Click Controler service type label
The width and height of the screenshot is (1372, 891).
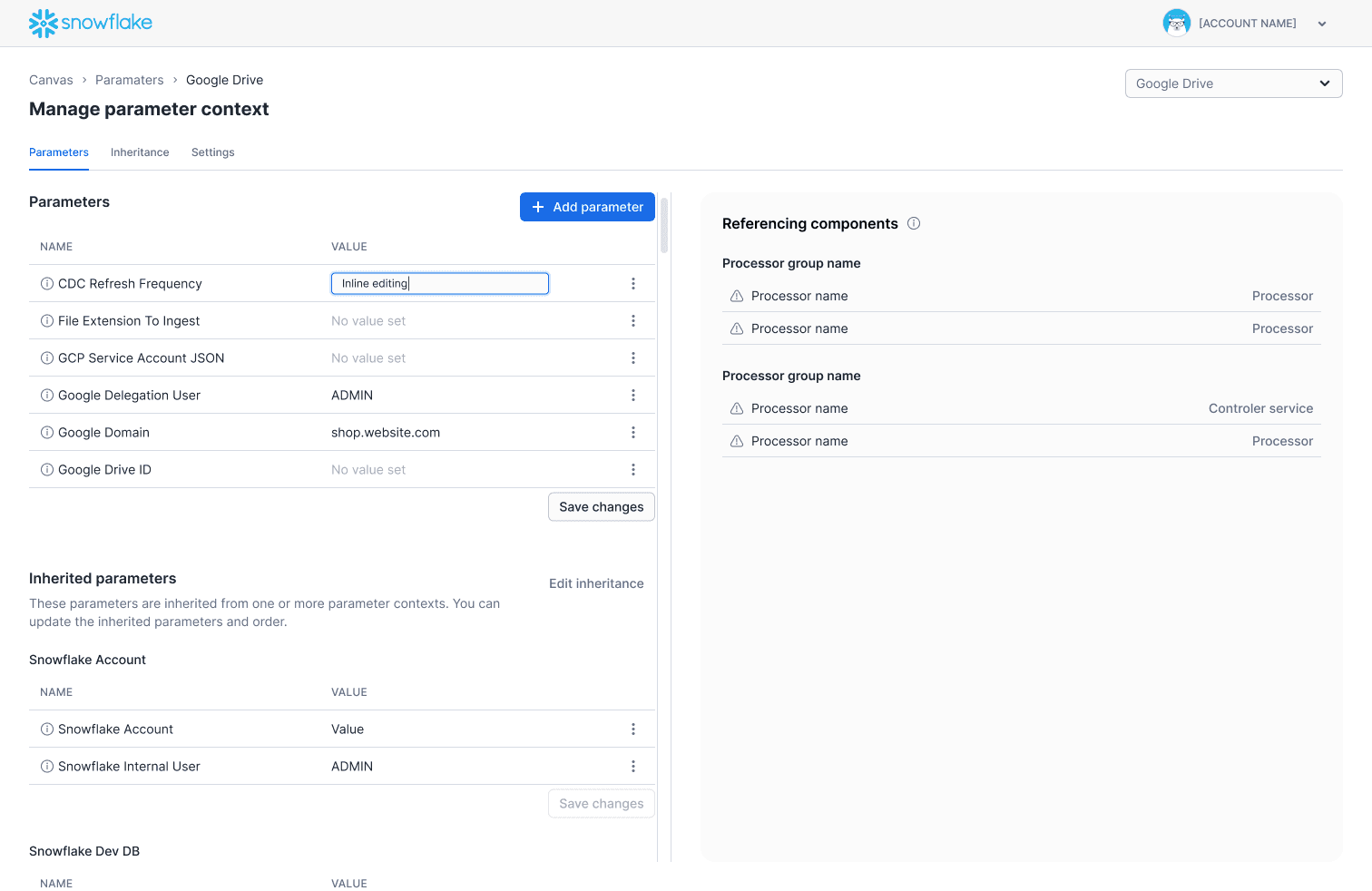coord(1260,408)
